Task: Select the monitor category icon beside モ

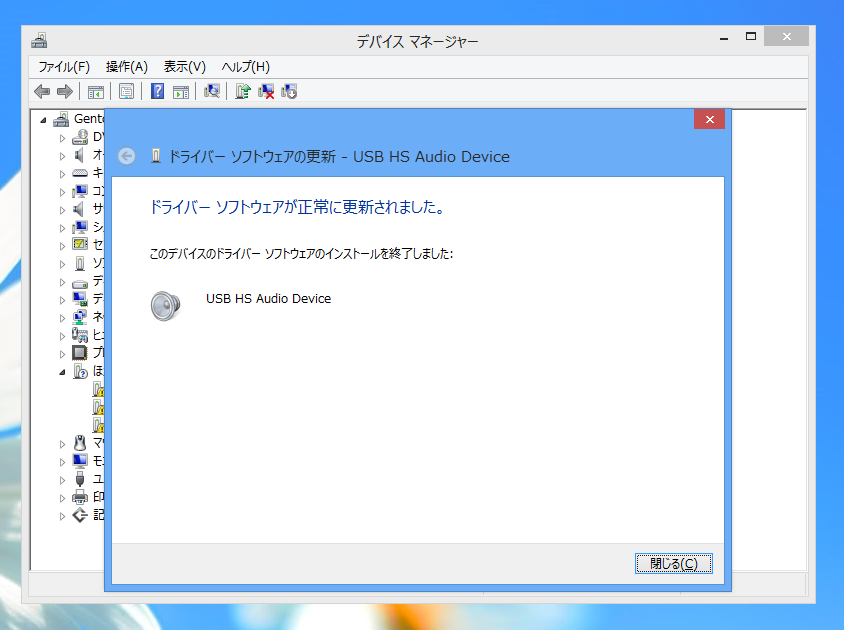Action: [x=80, y=461]
